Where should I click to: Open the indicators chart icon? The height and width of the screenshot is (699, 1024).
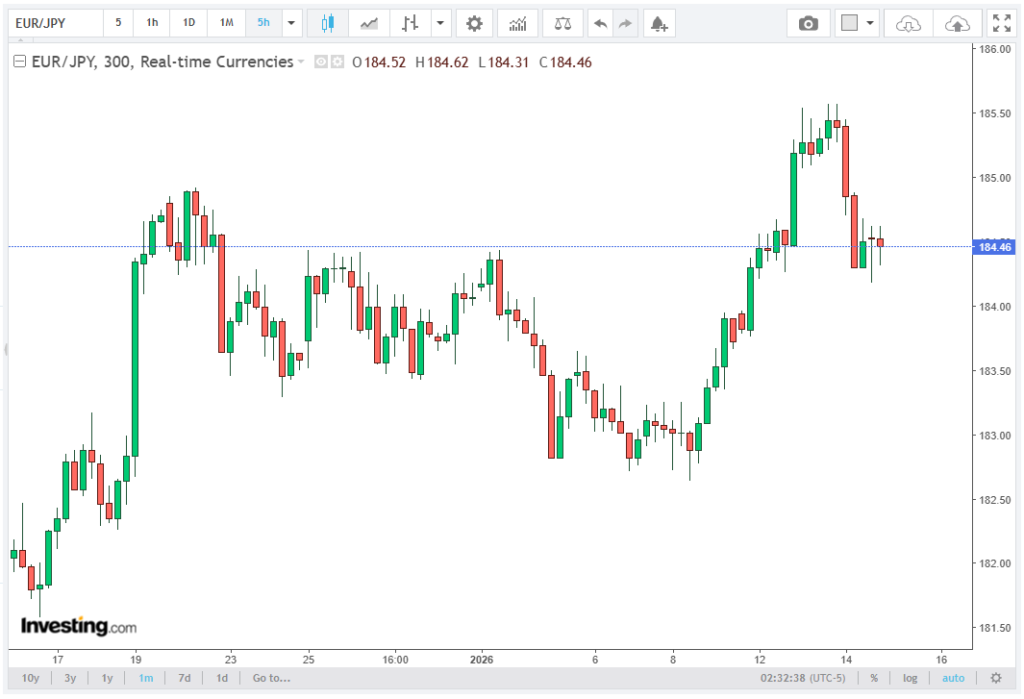point(517,23)
